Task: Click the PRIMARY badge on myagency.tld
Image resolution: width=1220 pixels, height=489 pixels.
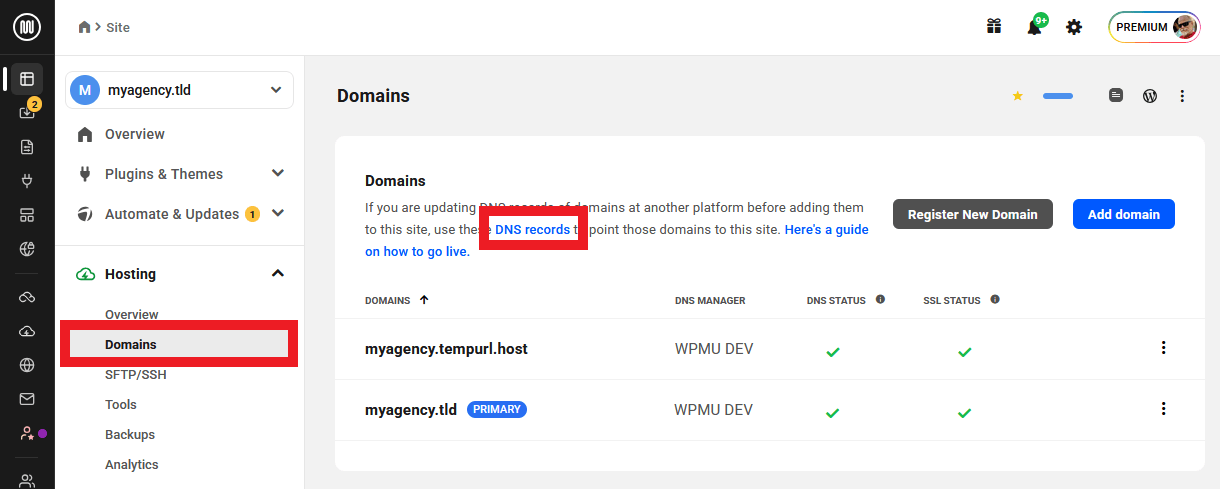Action: tap(497, 409)
